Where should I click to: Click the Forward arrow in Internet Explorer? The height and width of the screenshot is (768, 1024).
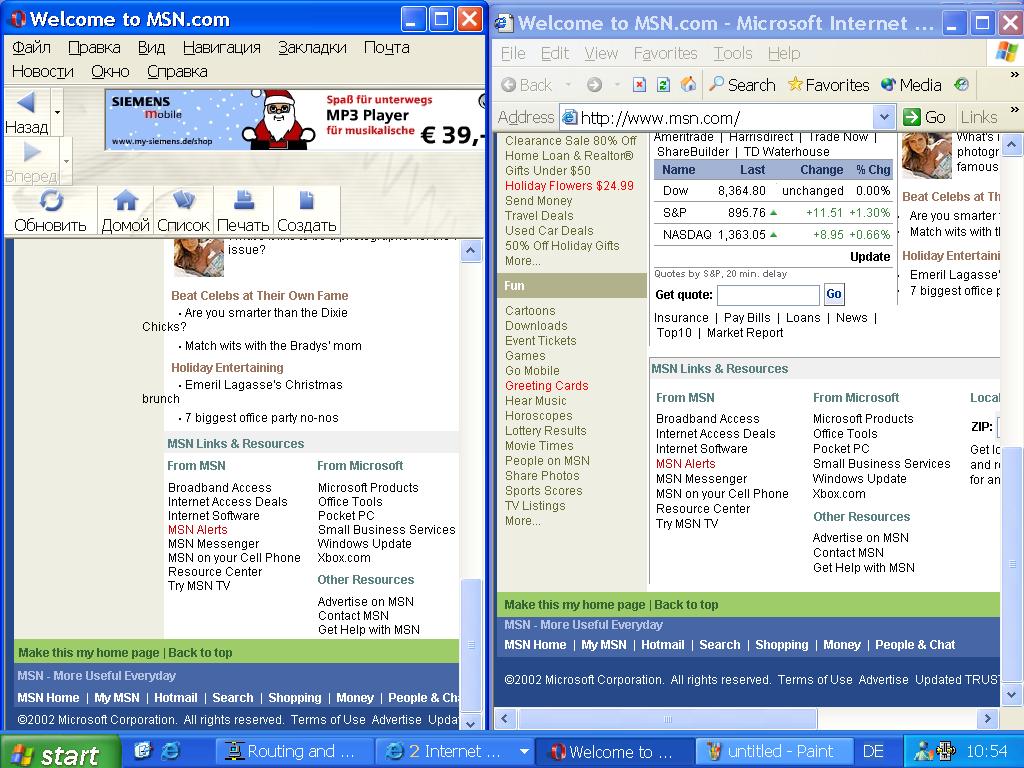click(594, 85)
